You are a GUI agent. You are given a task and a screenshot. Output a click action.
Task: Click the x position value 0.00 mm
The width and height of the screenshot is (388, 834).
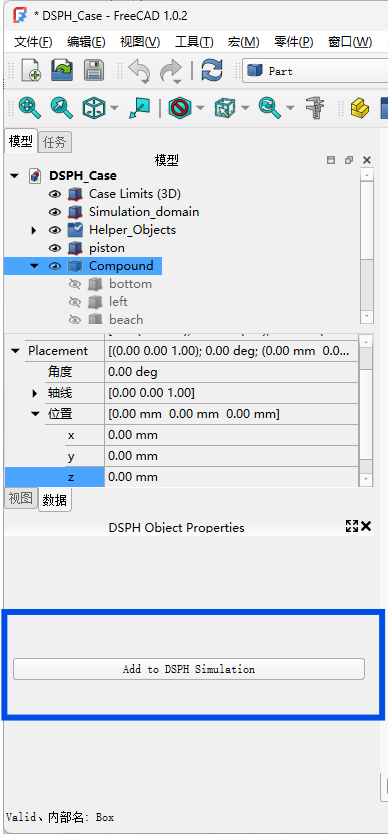[x=232, y=435]
